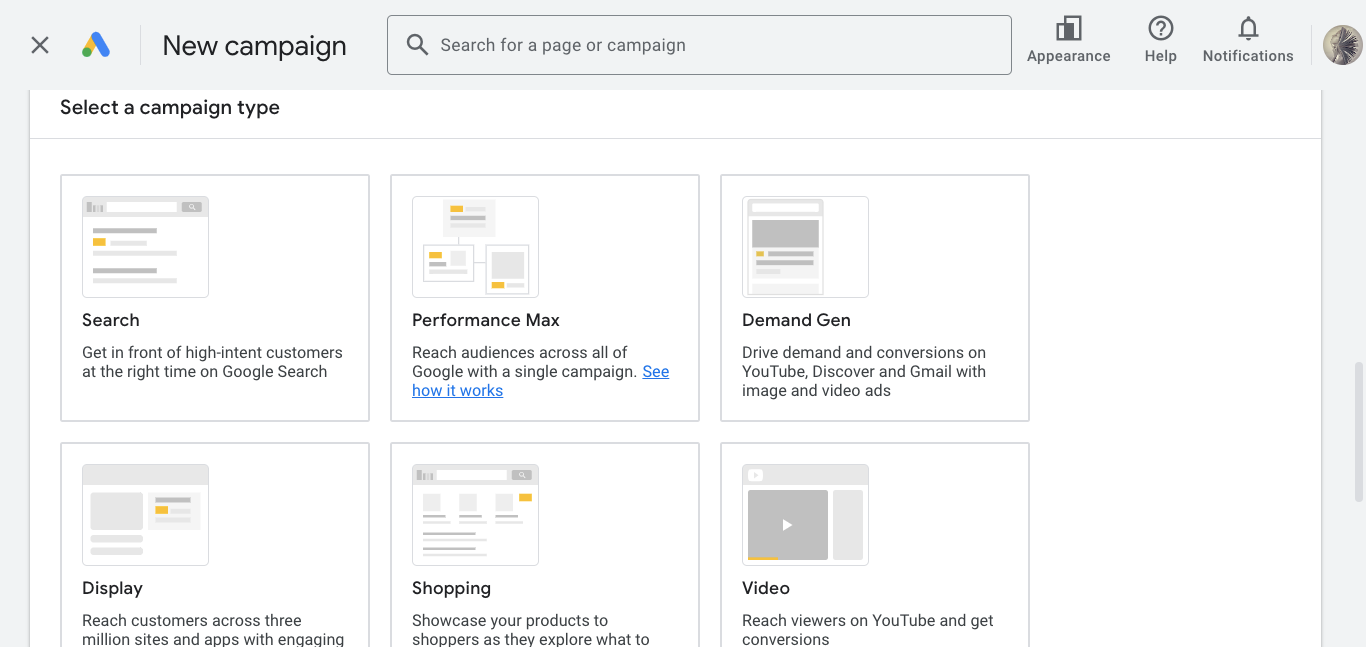This screenshot has height=647, width=1366.
Task: Close the New campaign page
Action: coord(40,45)
